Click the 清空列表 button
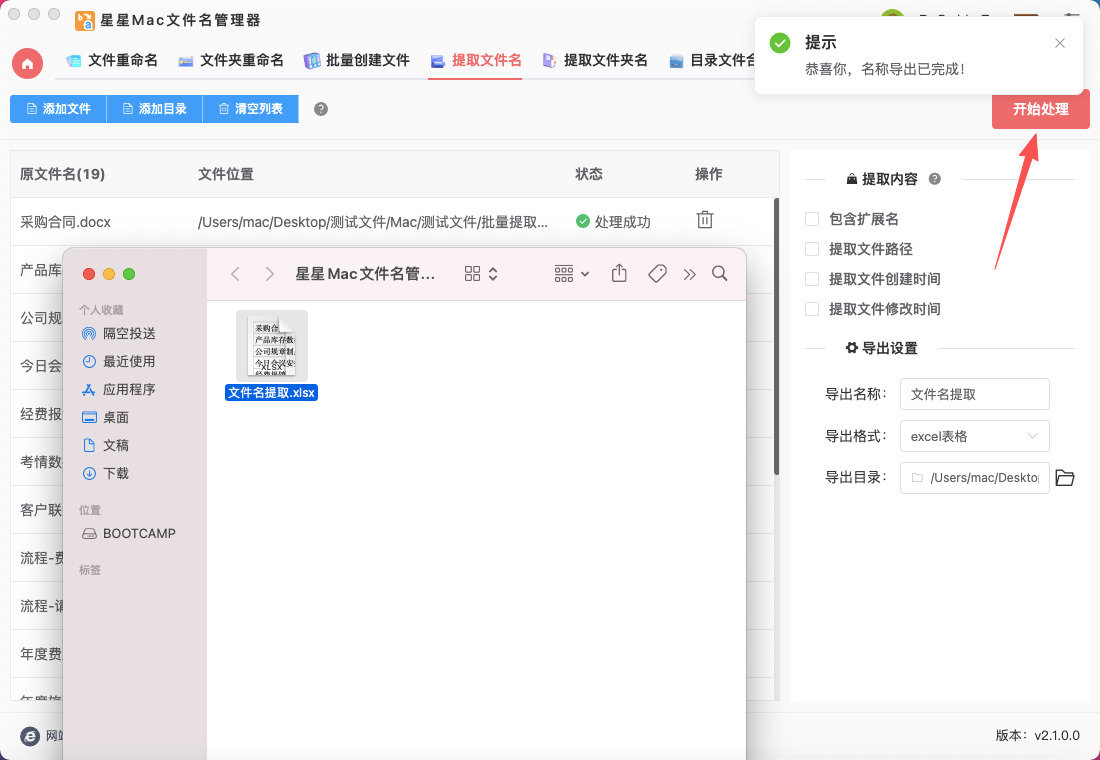 pyautogui.click(x=250, y=109)
